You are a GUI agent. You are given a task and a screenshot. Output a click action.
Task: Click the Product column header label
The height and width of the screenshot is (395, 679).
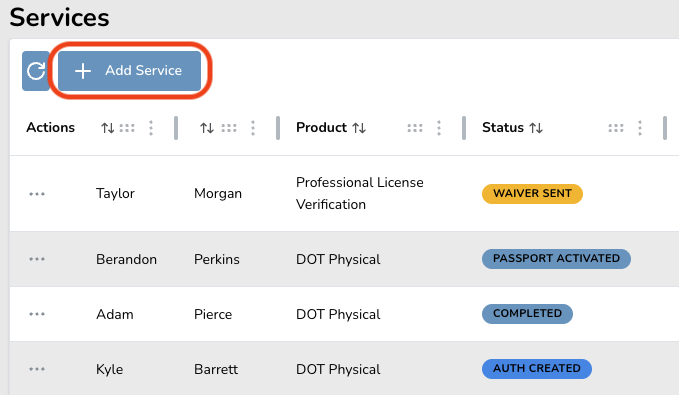tap(321, 128)
